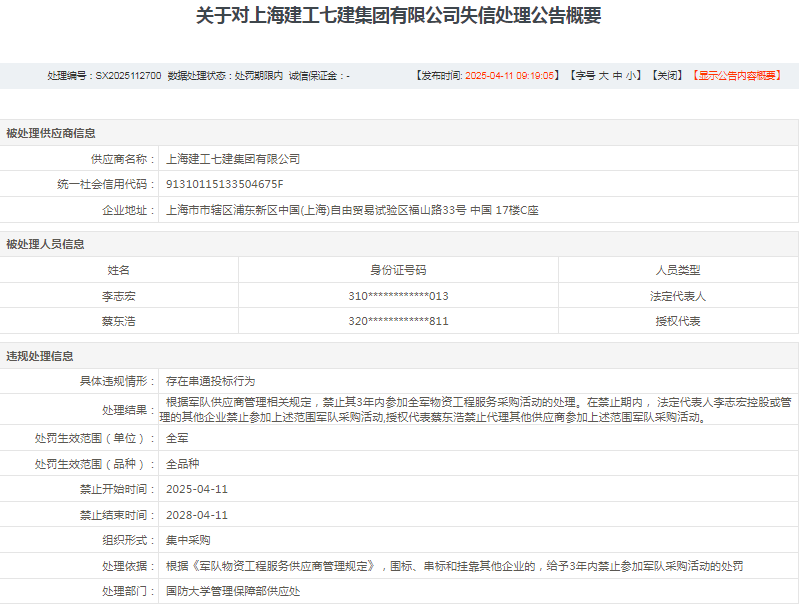
Task: Click 身份证号码 column header
Action: (x=398, y=270)
